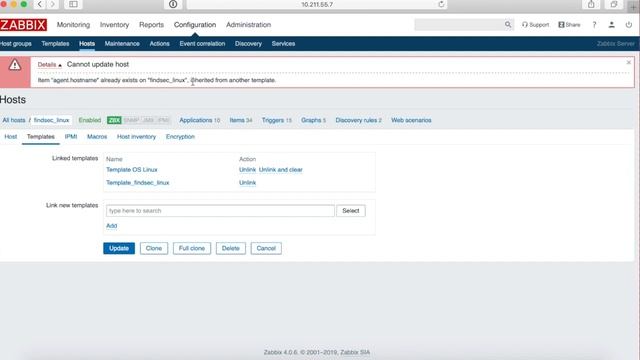The image size is (640, 360).
Task: Click the Delete button
Action: pos(231,248)
